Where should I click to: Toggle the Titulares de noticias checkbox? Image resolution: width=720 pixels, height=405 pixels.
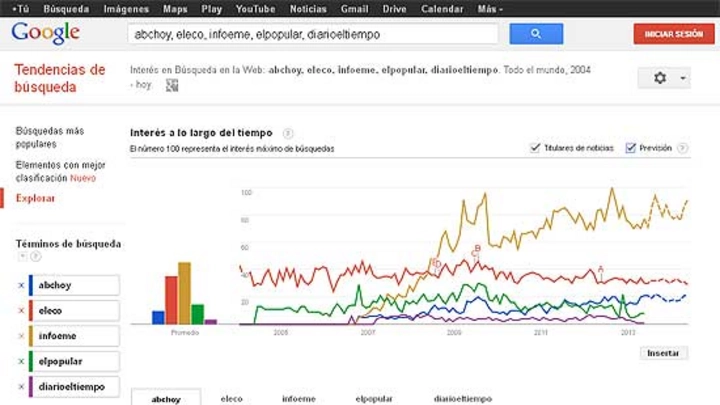535,148
